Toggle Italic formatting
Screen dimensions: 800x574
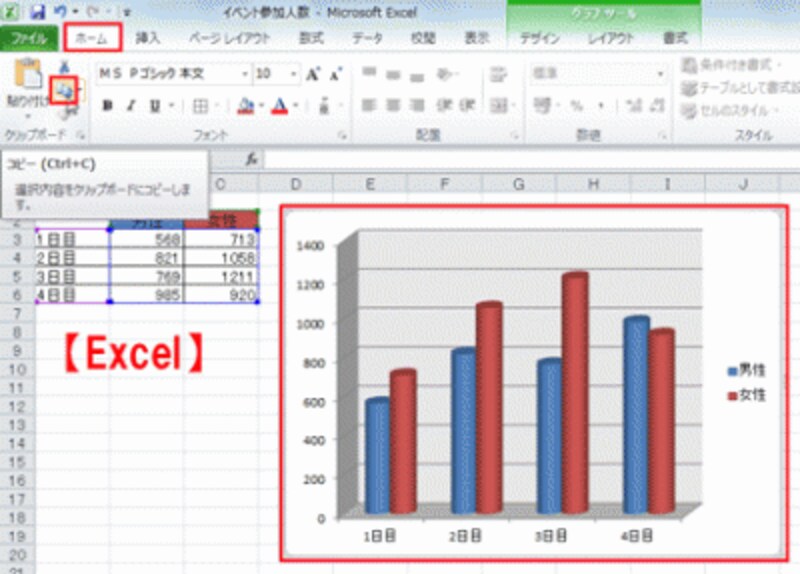(131, 106)
